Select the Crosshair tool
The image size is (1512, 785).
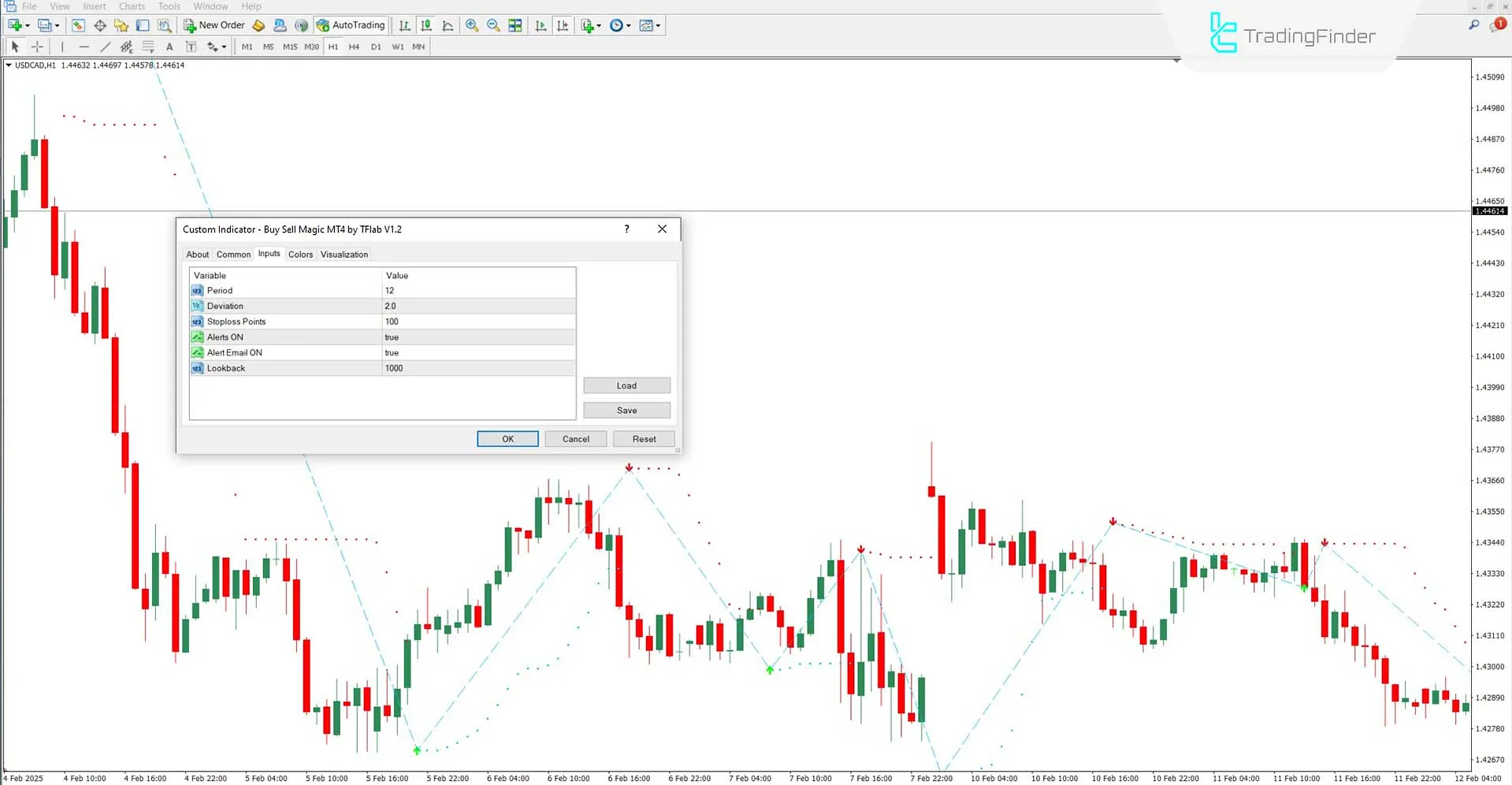pos(37,47)
